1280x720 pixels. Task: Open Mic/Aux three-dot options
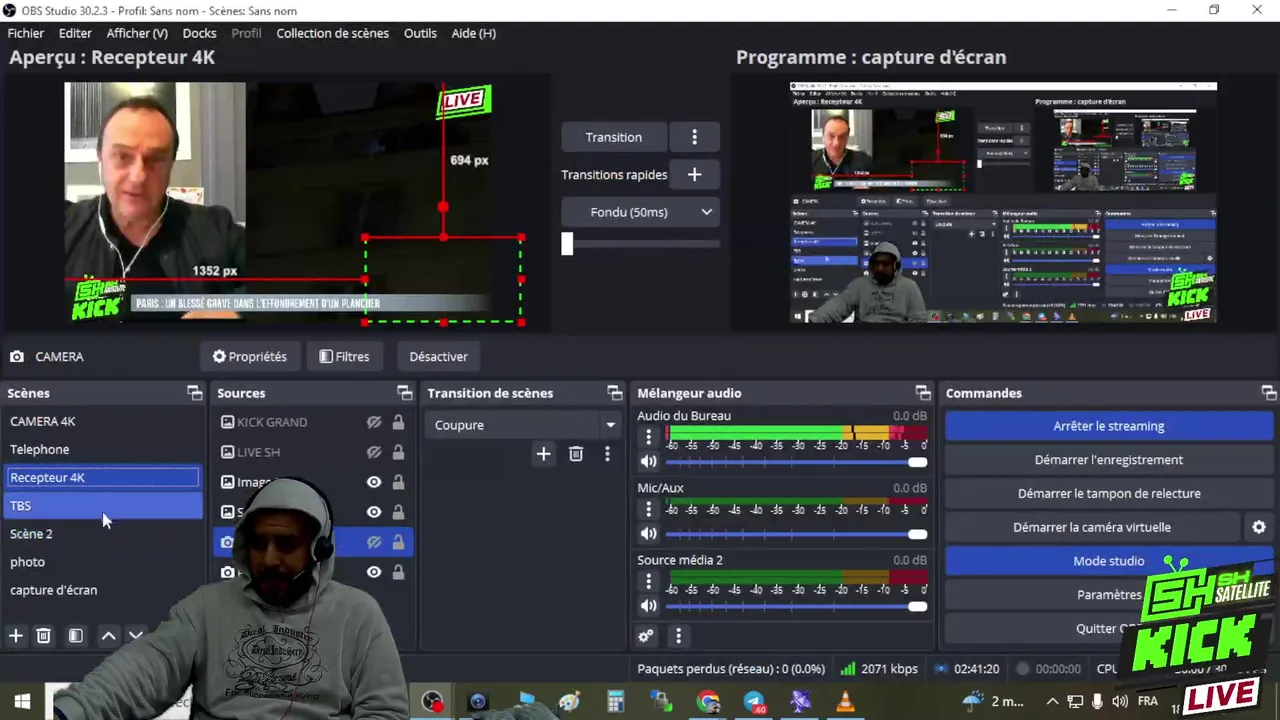tap(648, 509)
